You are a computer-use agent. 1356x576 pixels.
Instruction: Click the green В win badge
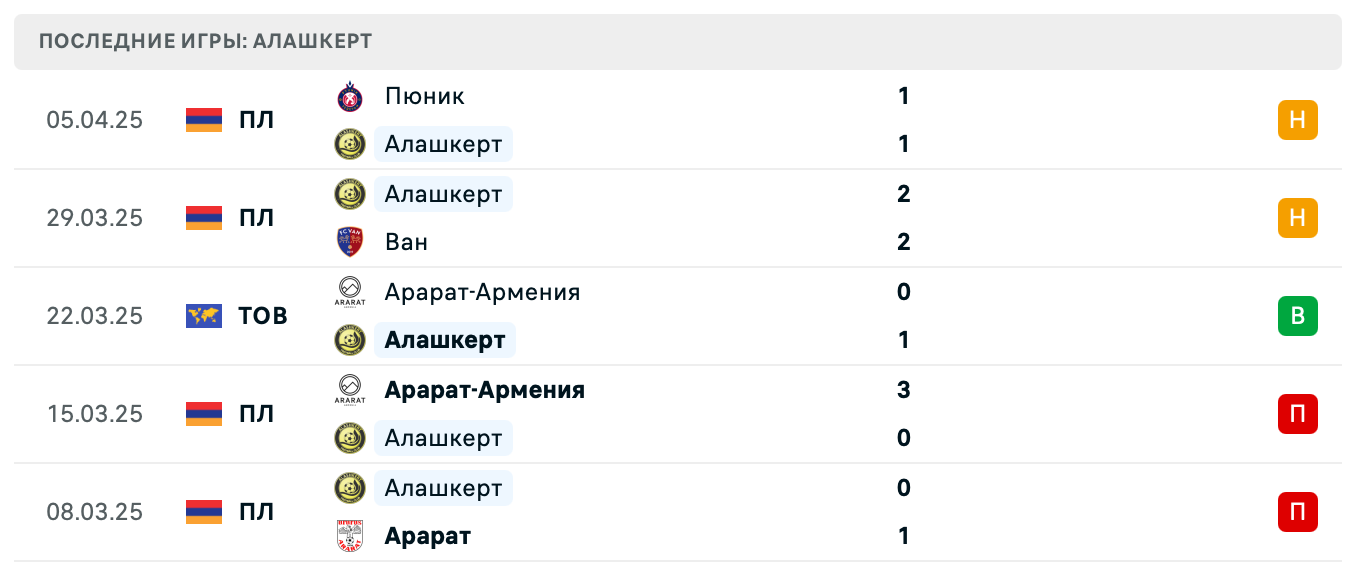point(1297,315)
